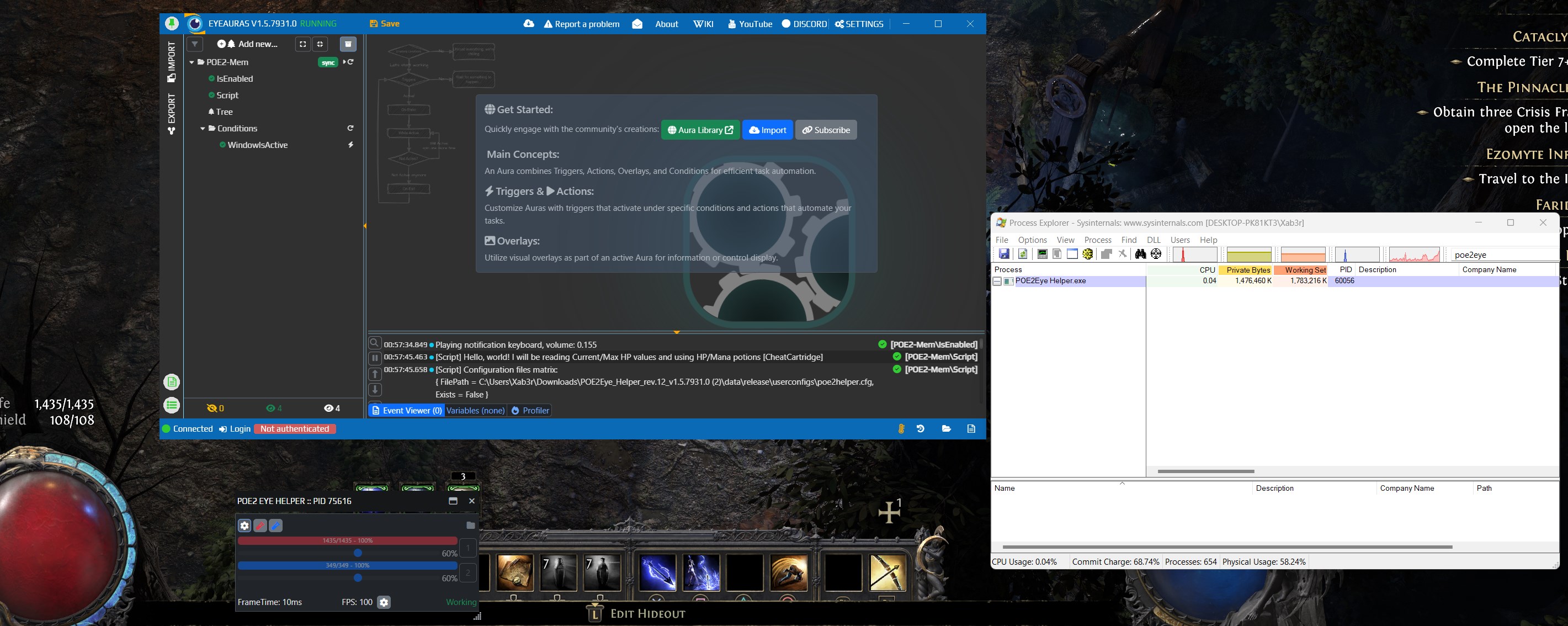Open the DLL menu in Process Explorer
This screenshot has height=626, width=1568.
(x=1154, y=240)
